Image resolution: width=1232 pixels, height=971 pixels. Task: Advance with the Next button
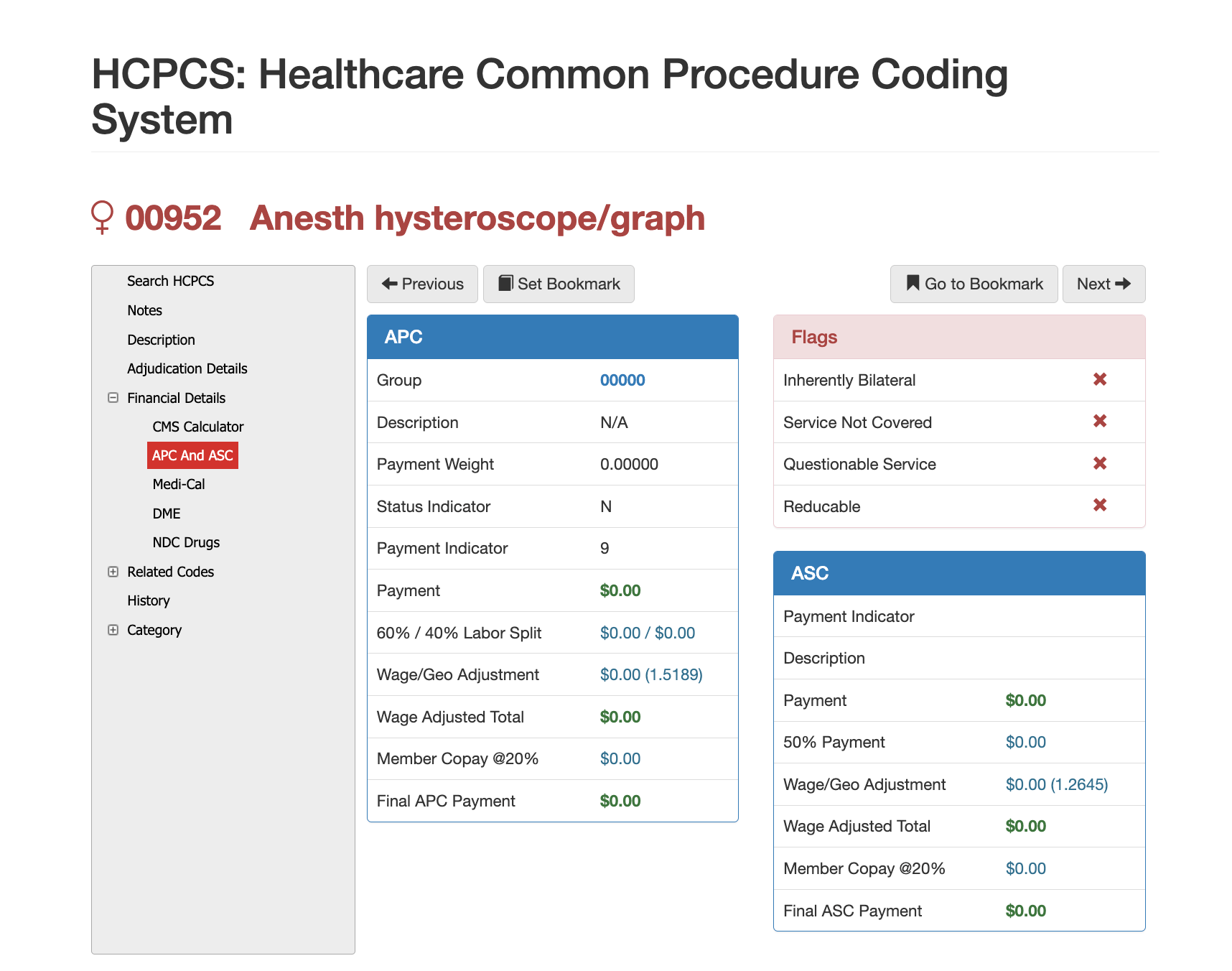pyautogui.click(x=1103, y=284)
